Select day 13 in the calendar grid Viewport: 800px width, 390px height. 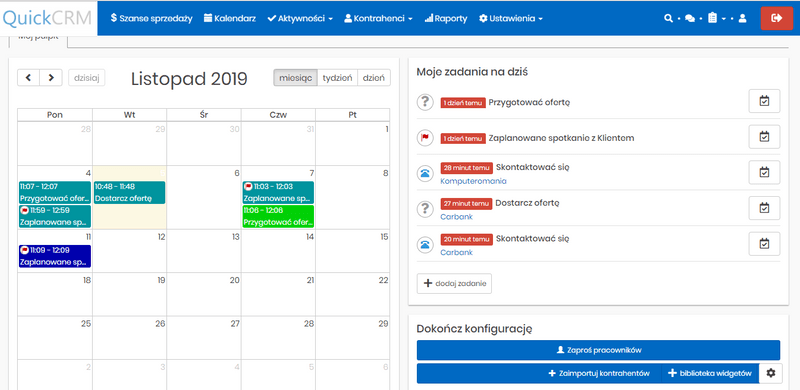tap(204, 251)
